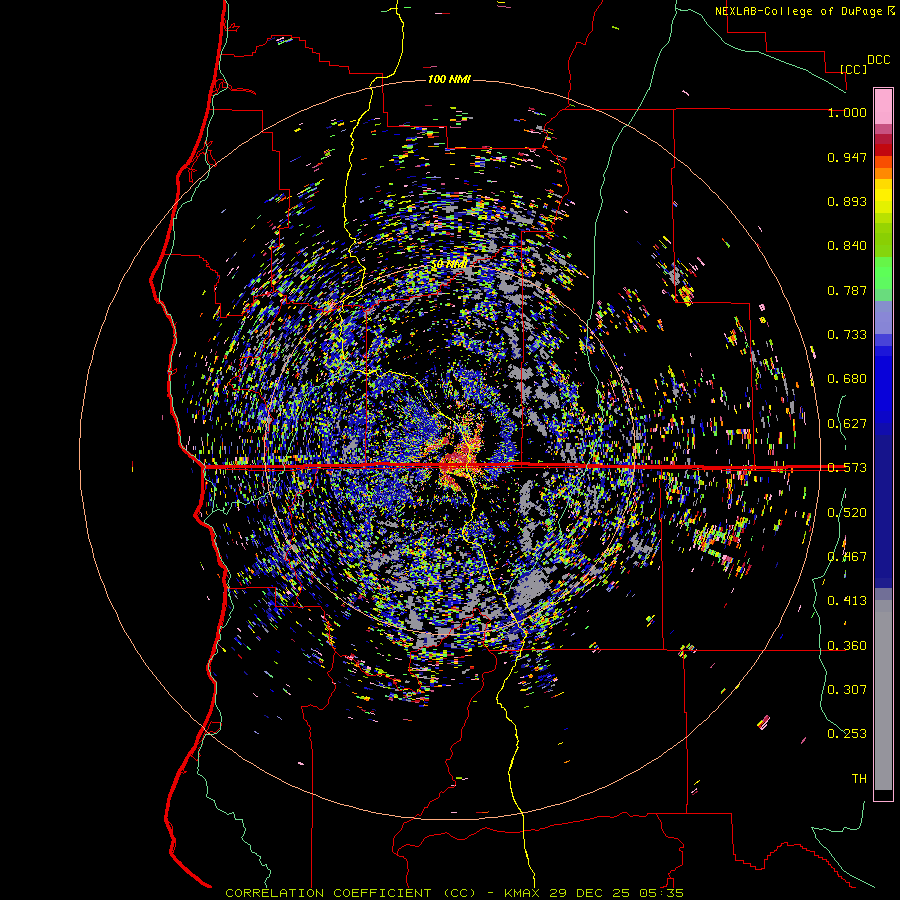Select the 0.307 scale value
Screen dimensions: 900x900
[847, 690]
